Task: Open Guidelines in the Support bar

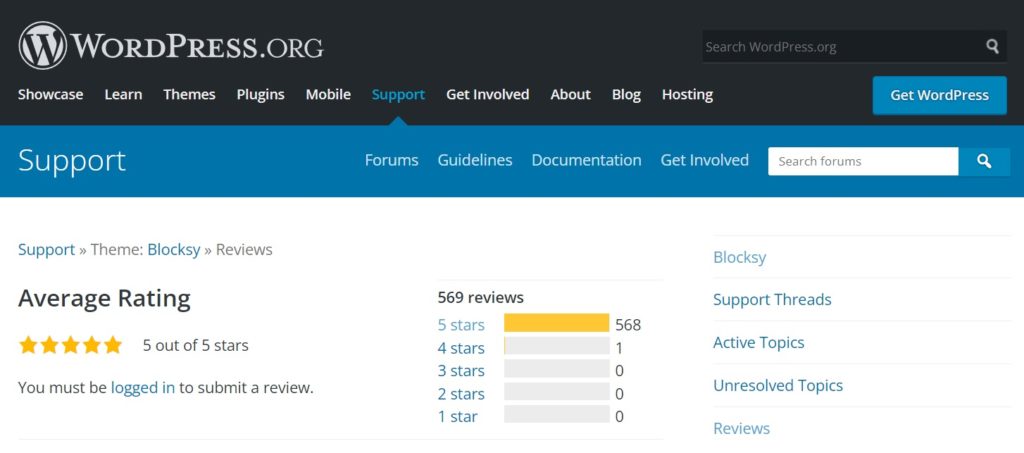Action: click(475, 160)
